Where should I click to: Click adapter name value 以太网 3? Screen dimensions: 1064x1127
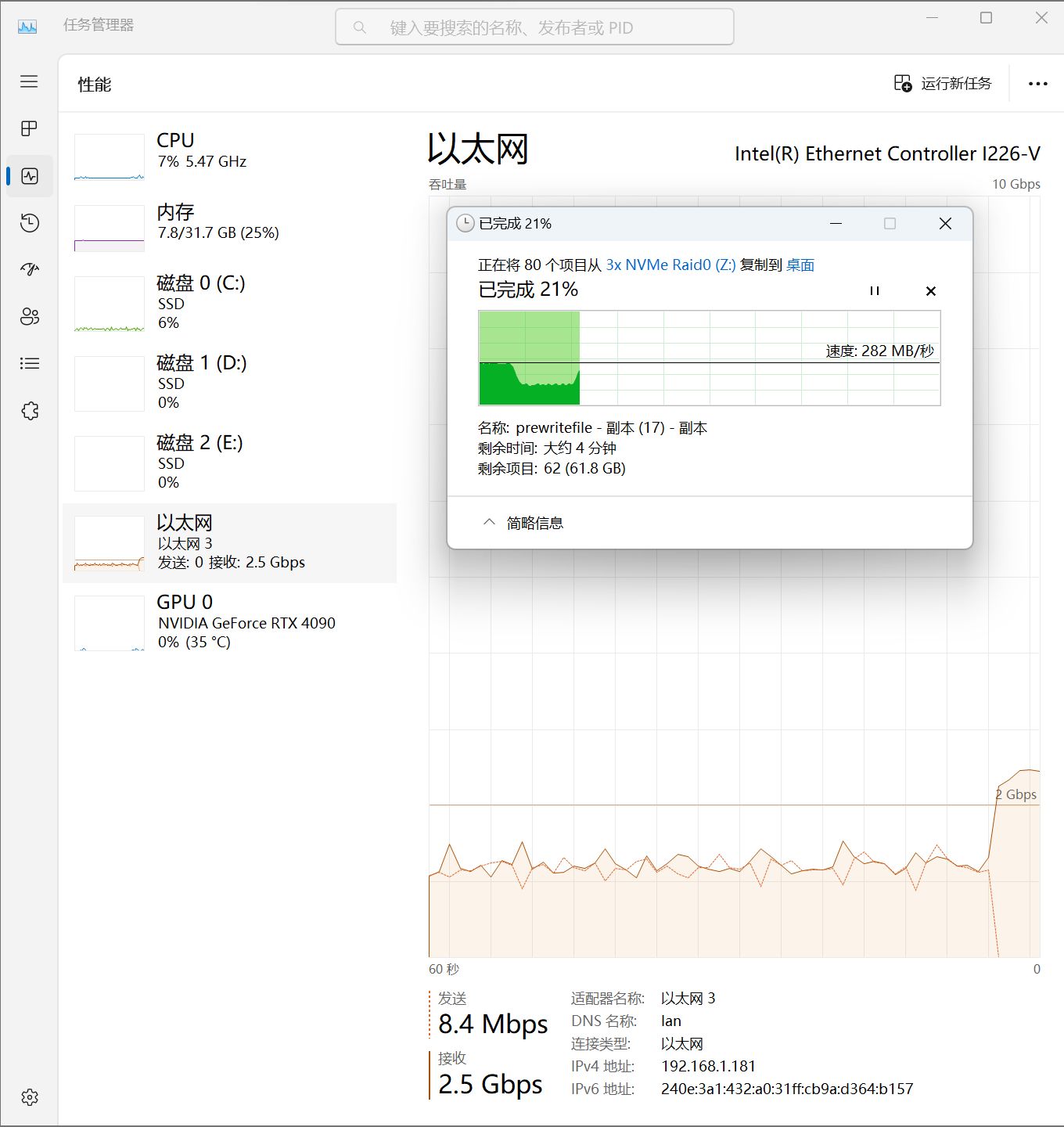[688, 998]
